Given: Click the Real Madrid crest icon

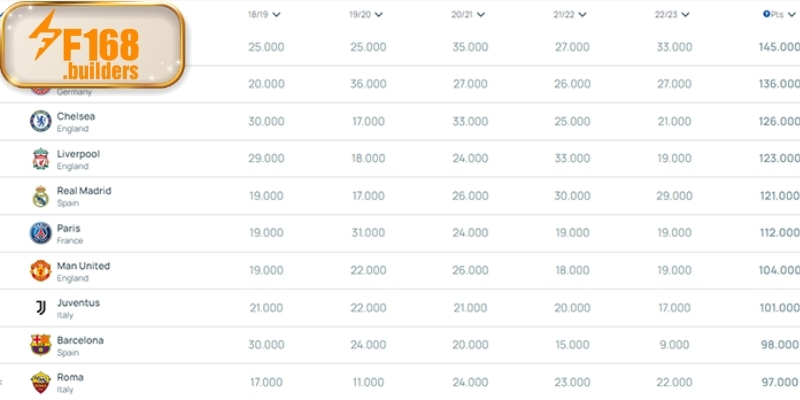Looking at the screenshot, I should 40,196.
